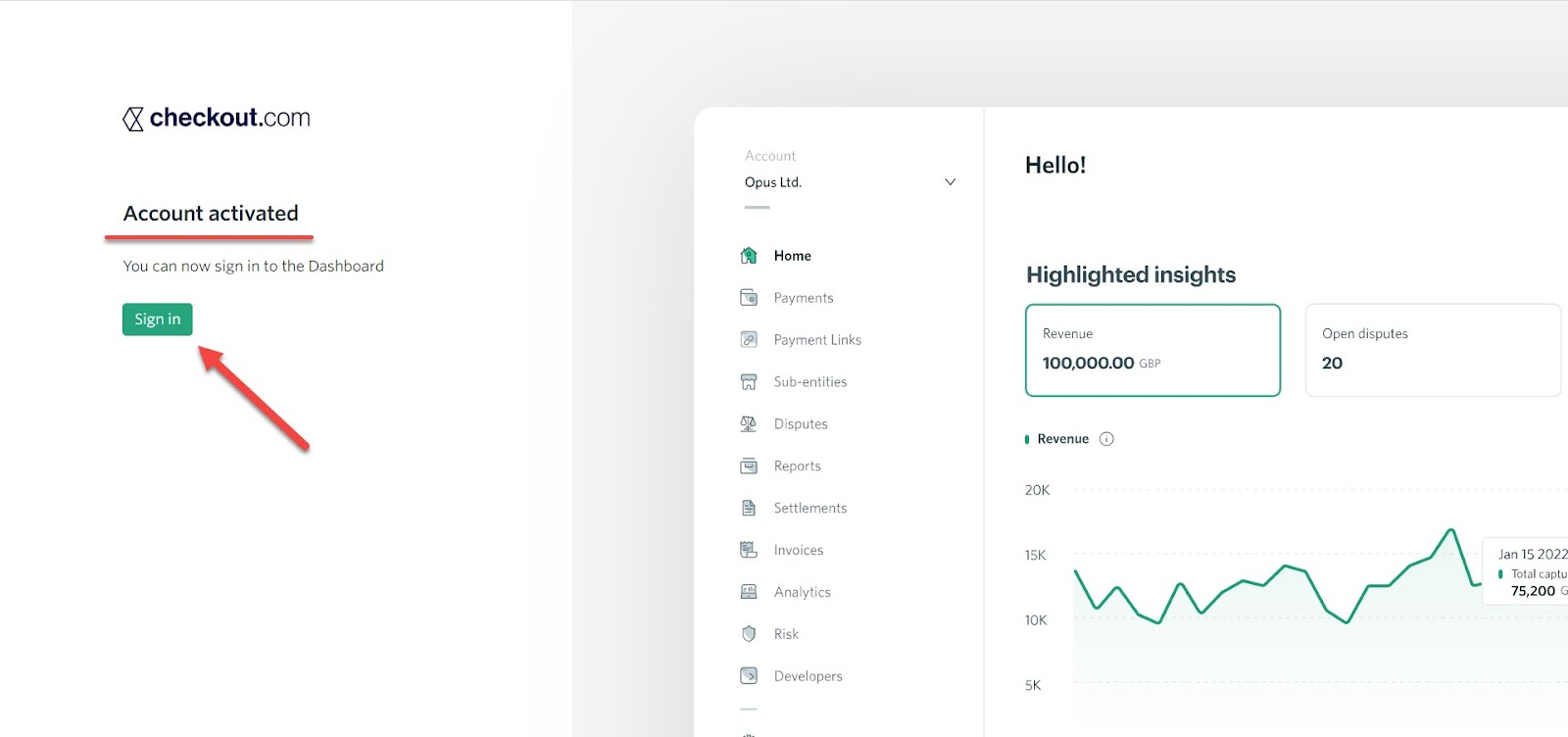Viewport: 1568px width, 737px height.
Task: Click the Analytics chart icon
Action: [x=749, y=593]
